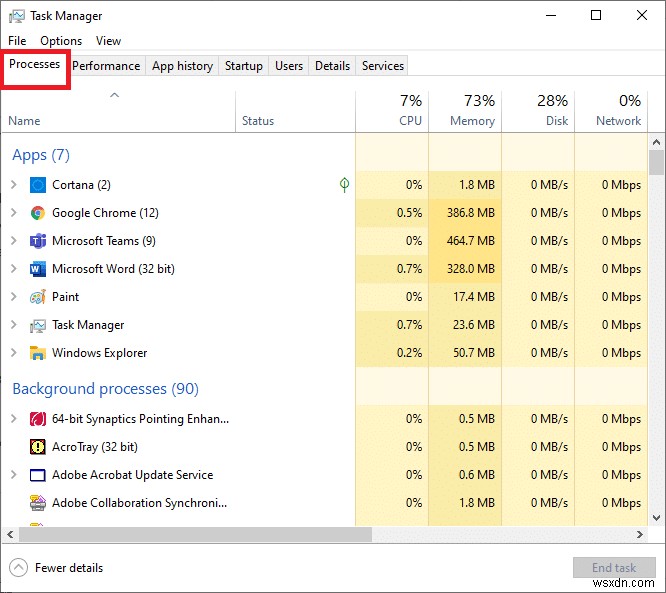Expand Adobe Acrobat Update Service entry
This screenshot has width=666, height=593.
(x=14, y=475)
